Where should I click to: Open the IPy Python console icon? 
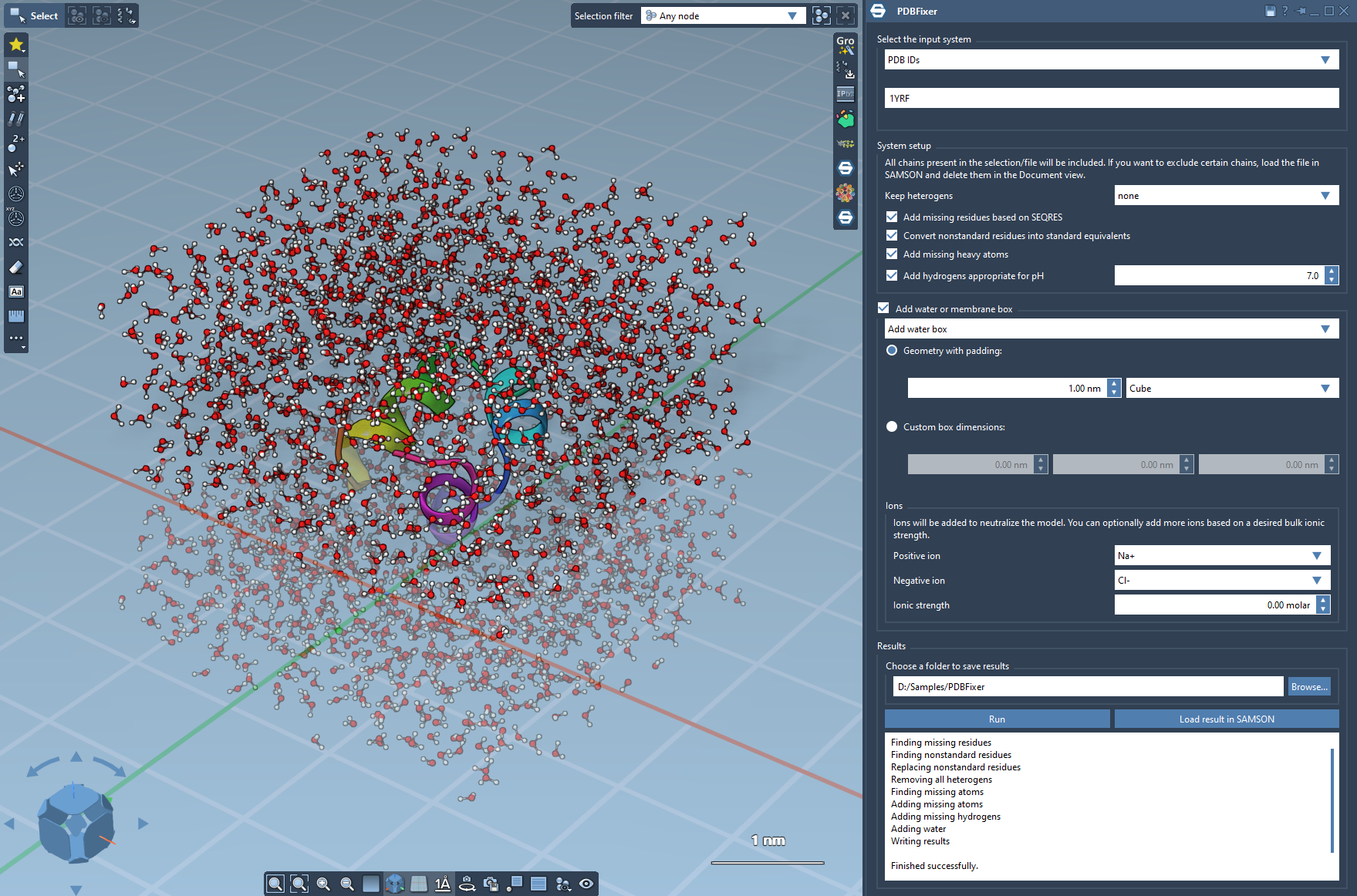coord(846,94)
